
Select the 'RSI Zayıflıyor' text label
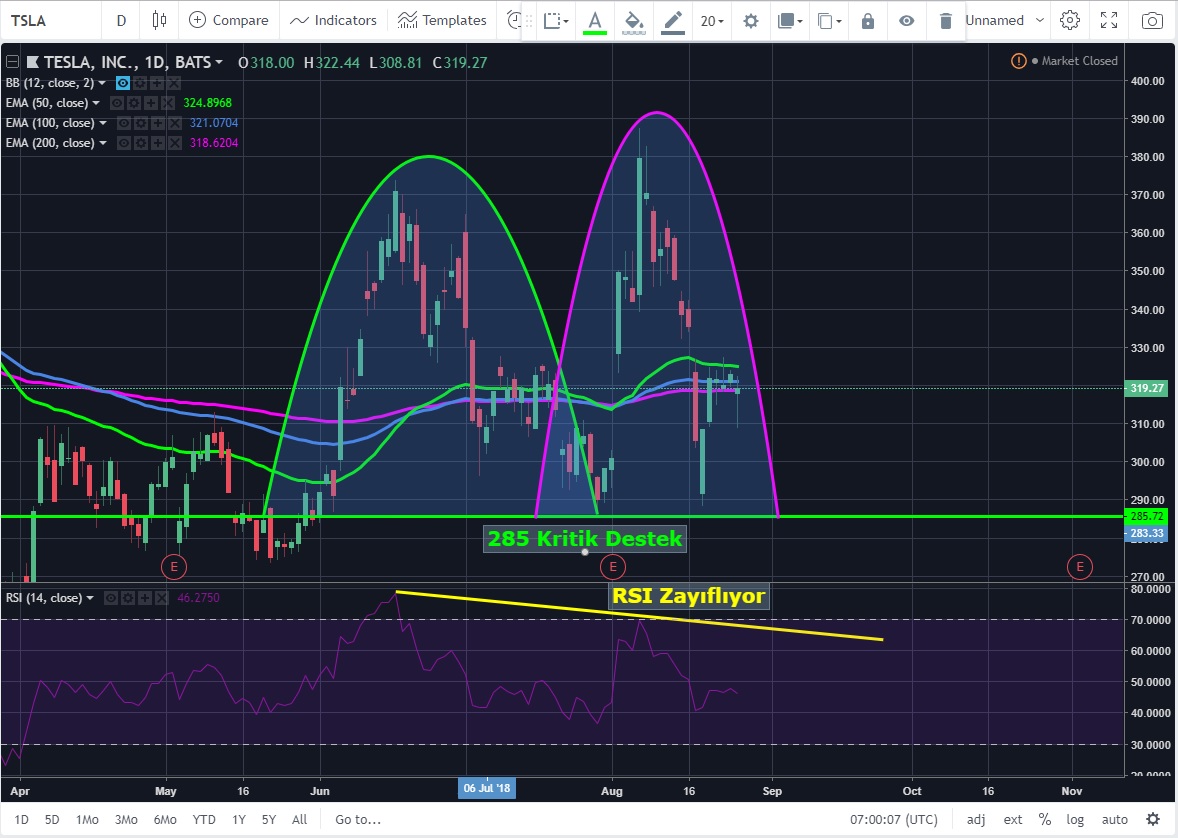click(x=688, y=596)
